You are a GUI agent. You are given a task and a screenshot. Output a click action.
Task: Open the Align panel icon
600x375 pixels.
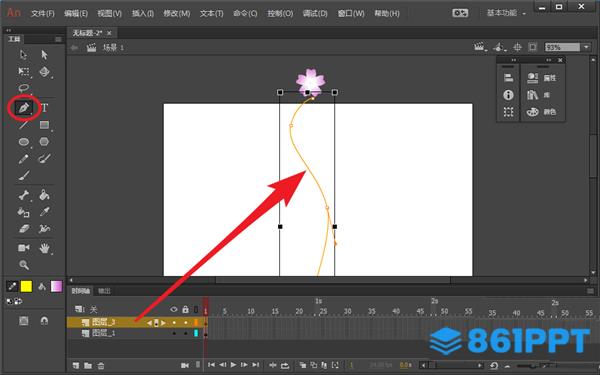click(x=509, y=78)
